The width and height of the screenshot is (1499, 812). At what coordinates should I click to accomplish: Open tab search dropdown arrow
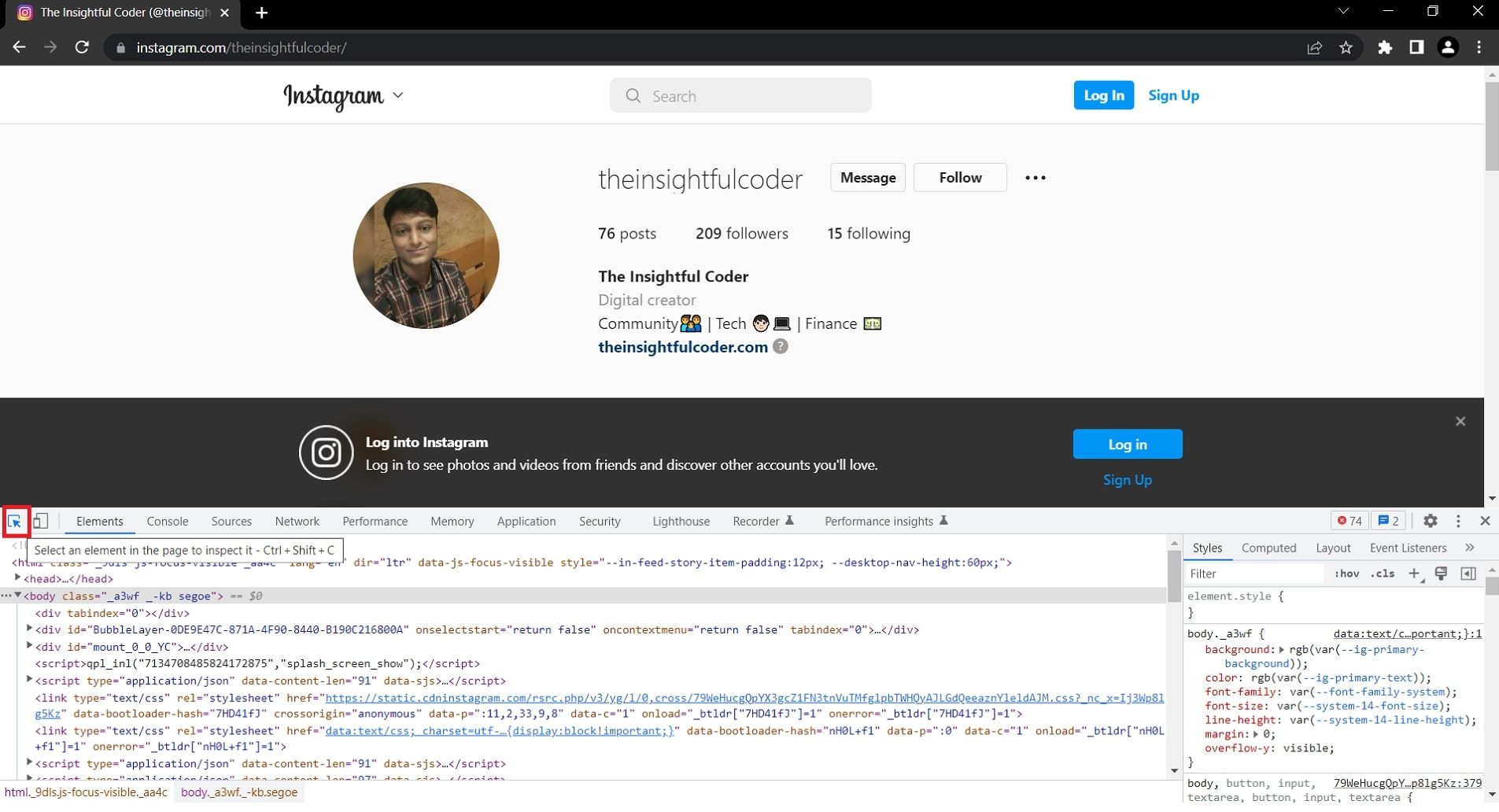1343,11
